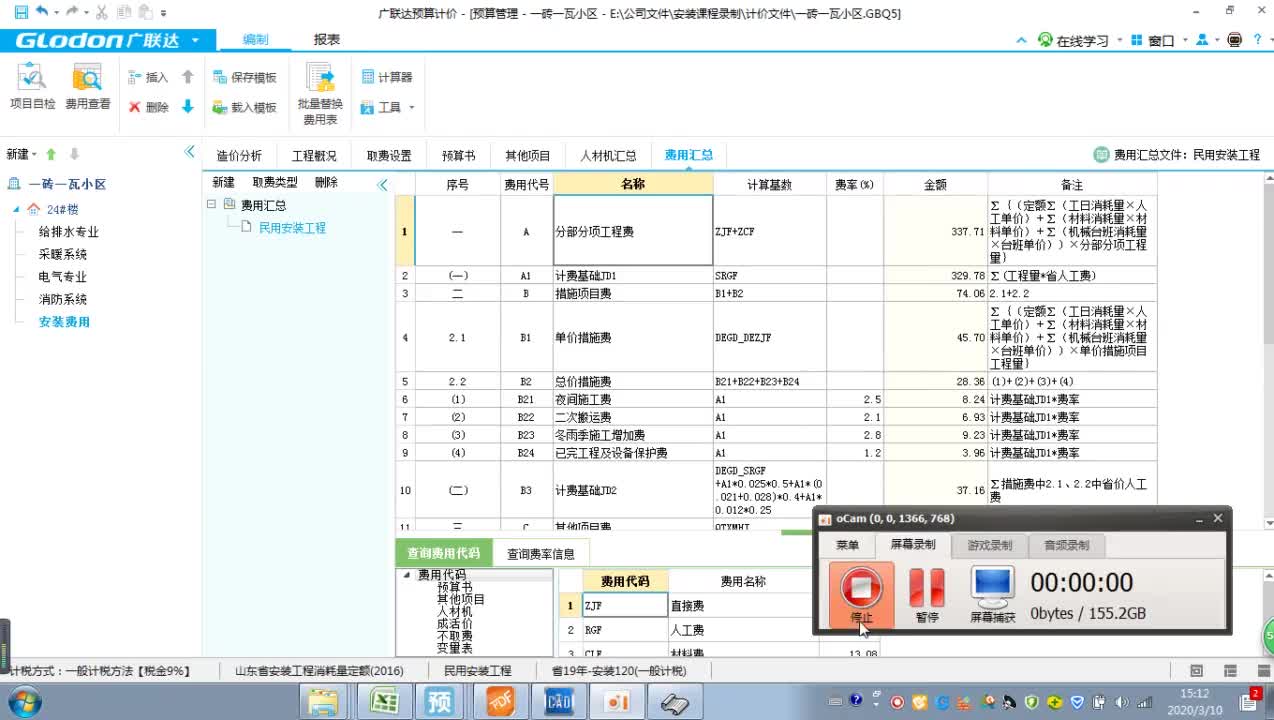Open the 查询费用代码 tab

(443, 553)
